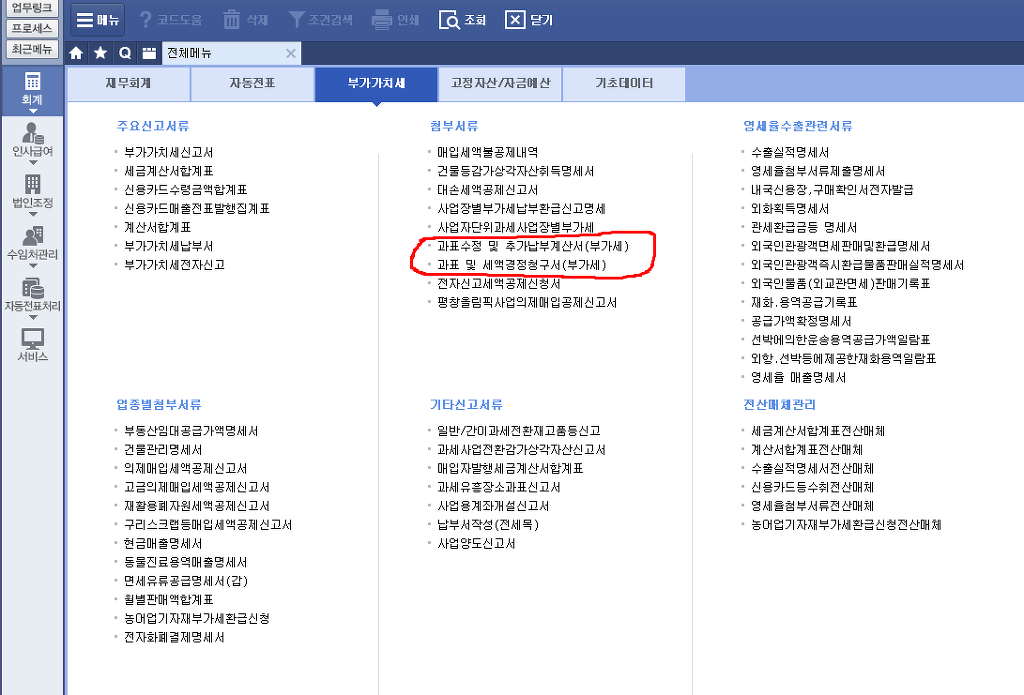Image resolution: width=1024 pixels, height=695 pixels.
Task: Open favorites with the star icon
Action: click(101, 53)
